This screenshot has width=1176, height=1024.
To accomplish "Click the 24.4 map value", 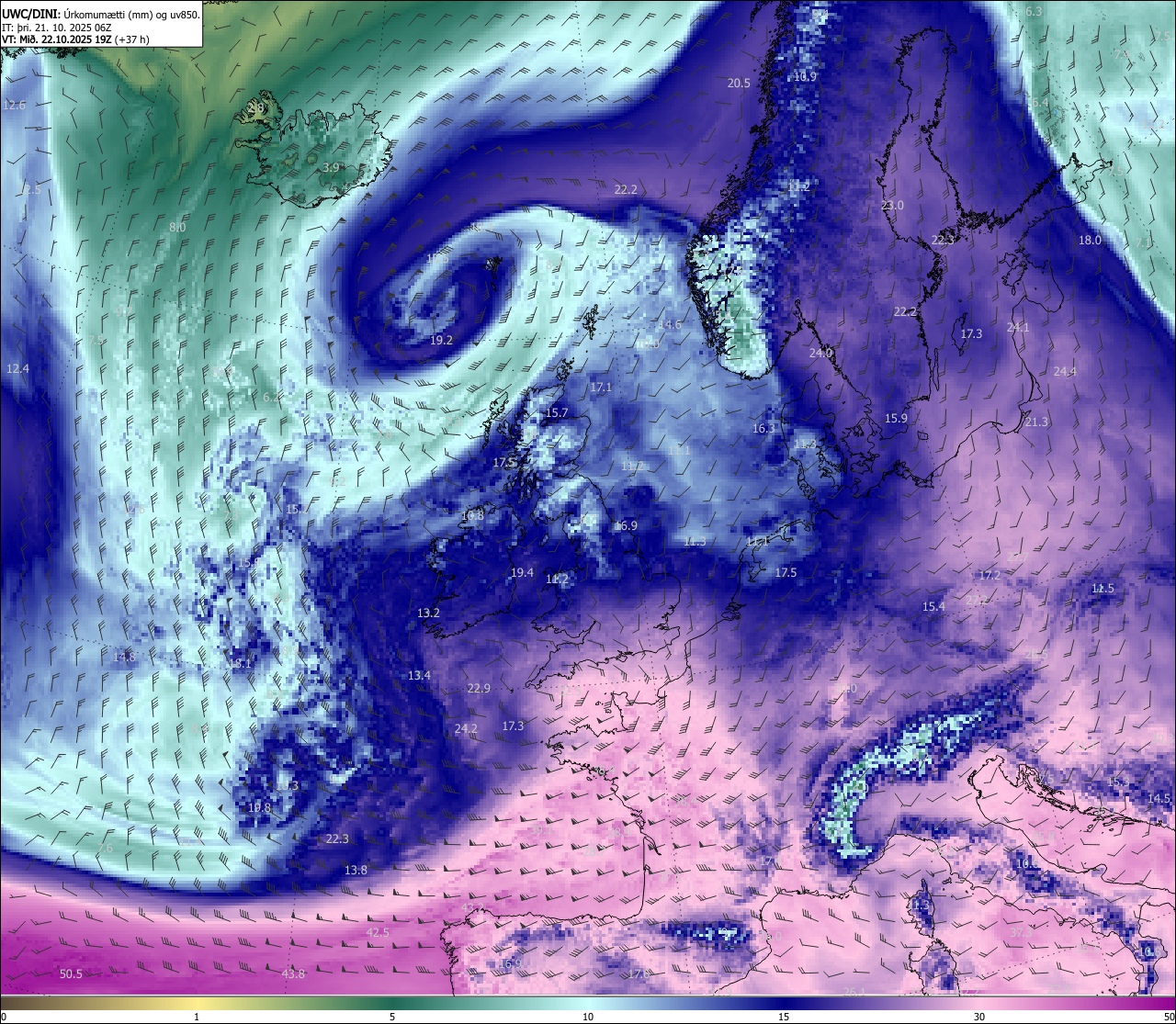I will [1065, 372].
